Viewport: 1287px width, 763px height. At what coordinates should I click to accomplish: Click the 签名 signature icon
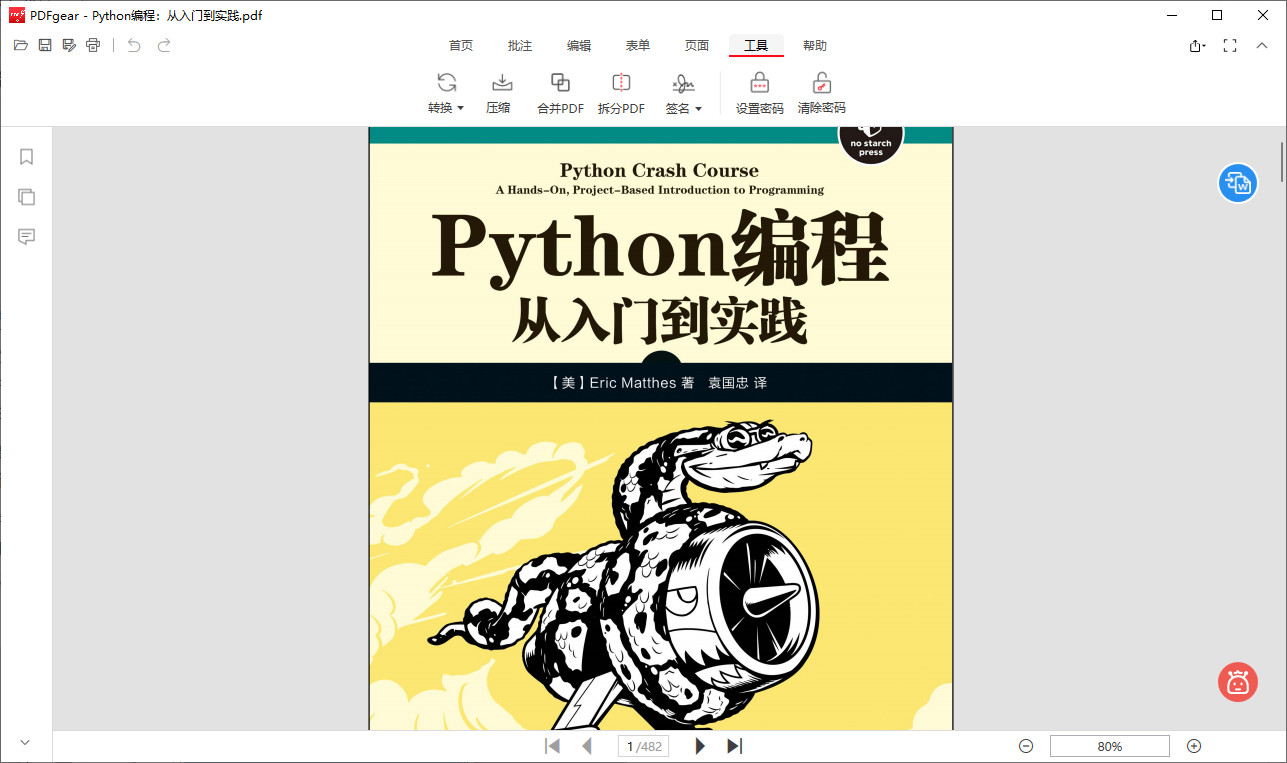click(683, 83)
